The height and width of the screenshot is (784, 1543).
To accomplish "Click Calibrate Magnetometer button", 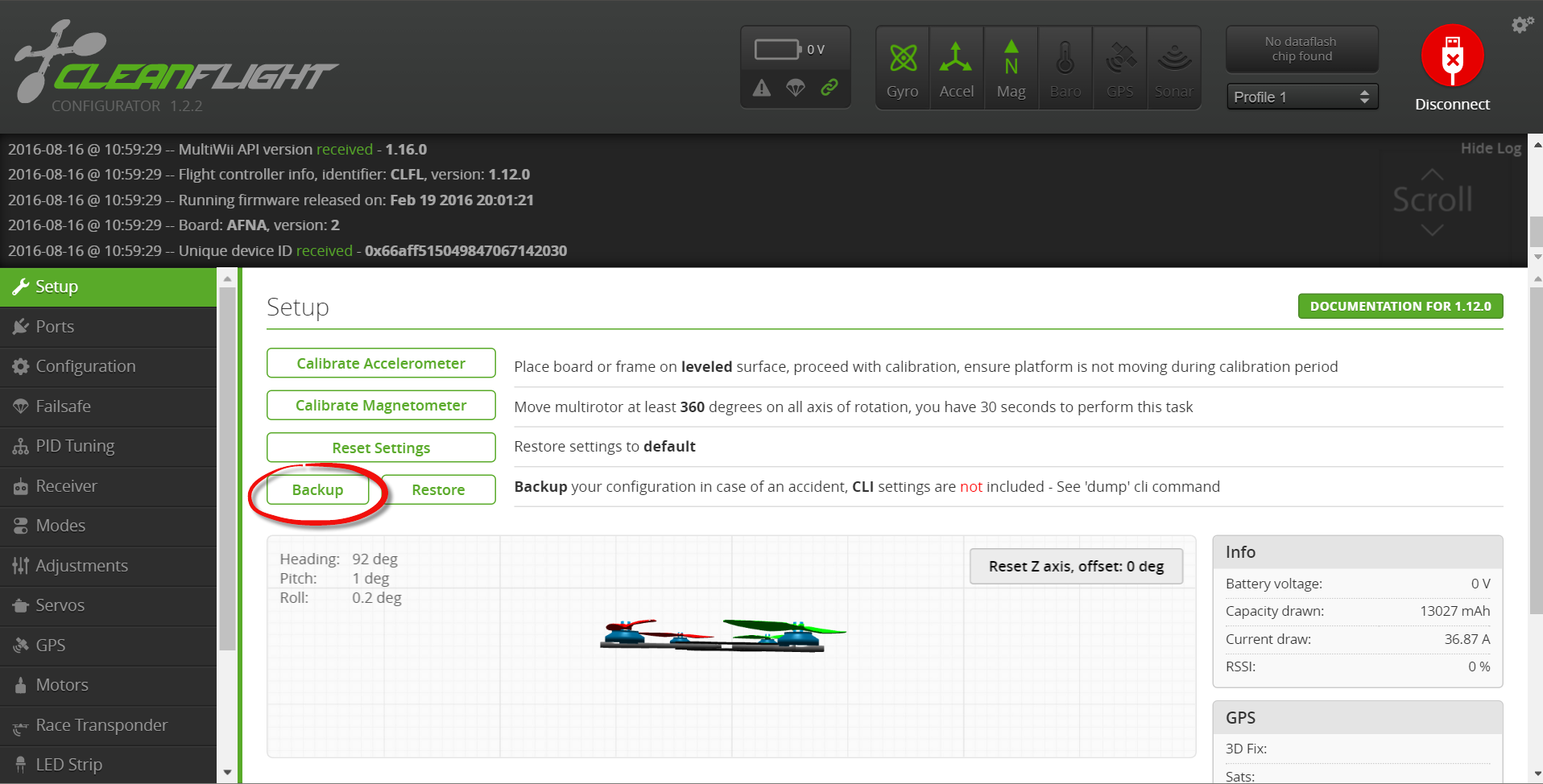I will pyautogui.click(x=381, y=405).
